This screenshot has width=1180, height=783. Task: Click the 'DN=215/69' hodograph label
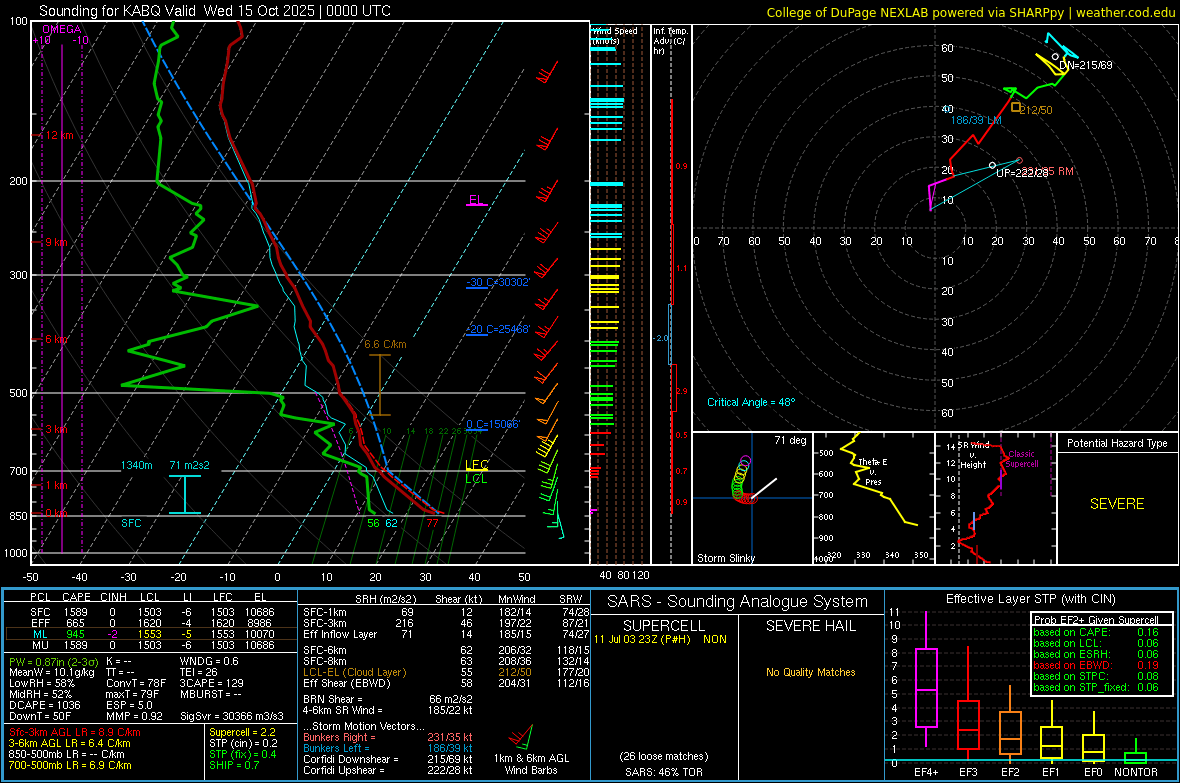coord(1086,66)
